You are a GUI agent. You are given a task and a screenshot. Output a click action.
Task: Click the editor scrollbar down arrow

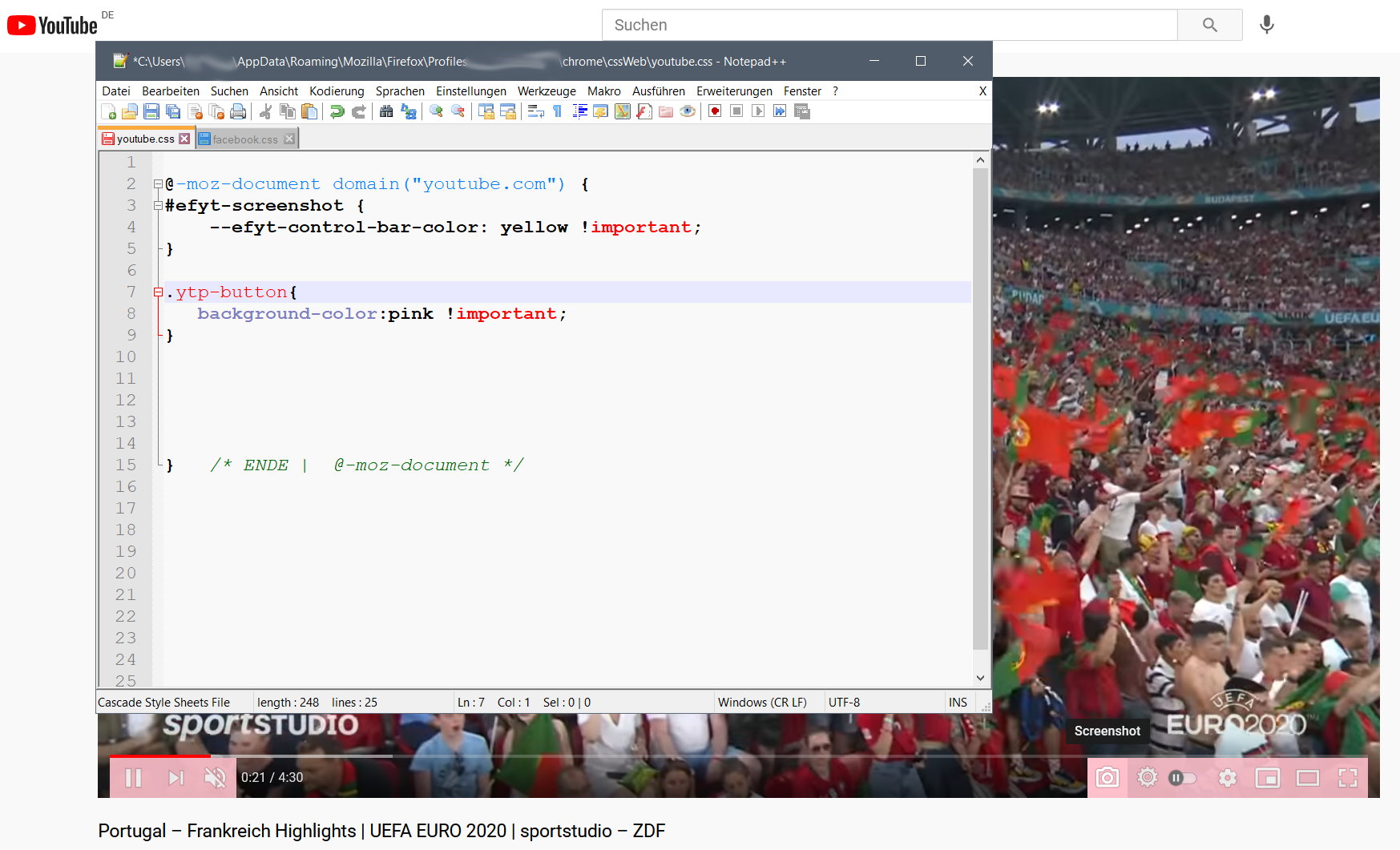(x=980, y=679)
